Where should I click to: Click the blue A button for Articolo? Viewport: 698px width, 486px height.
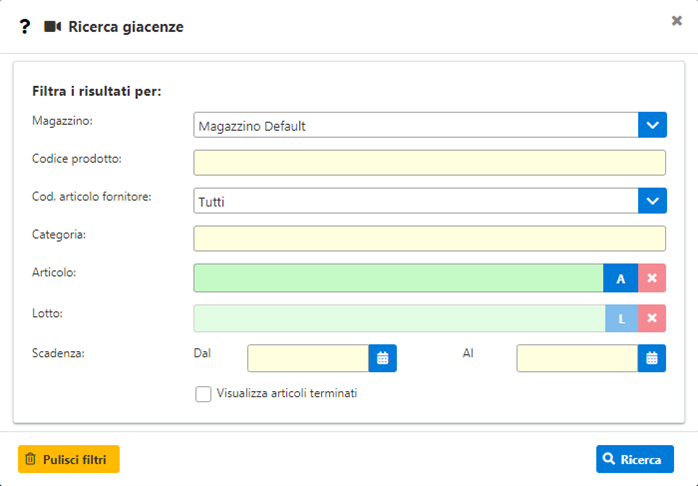(621, 278)
